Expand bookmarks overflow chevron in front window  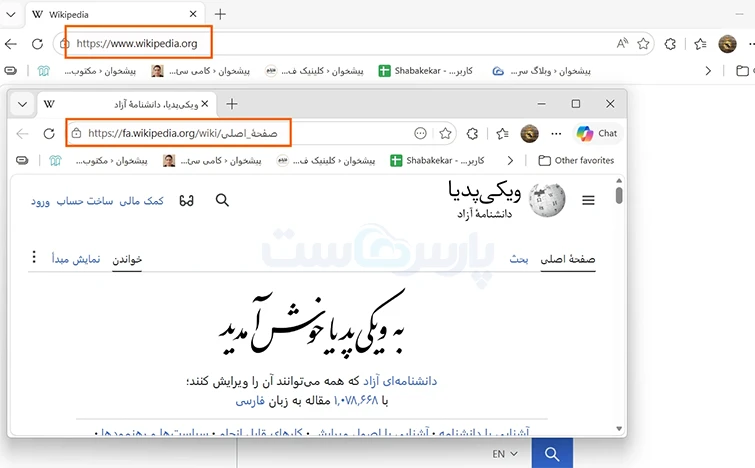click(510, 160)
